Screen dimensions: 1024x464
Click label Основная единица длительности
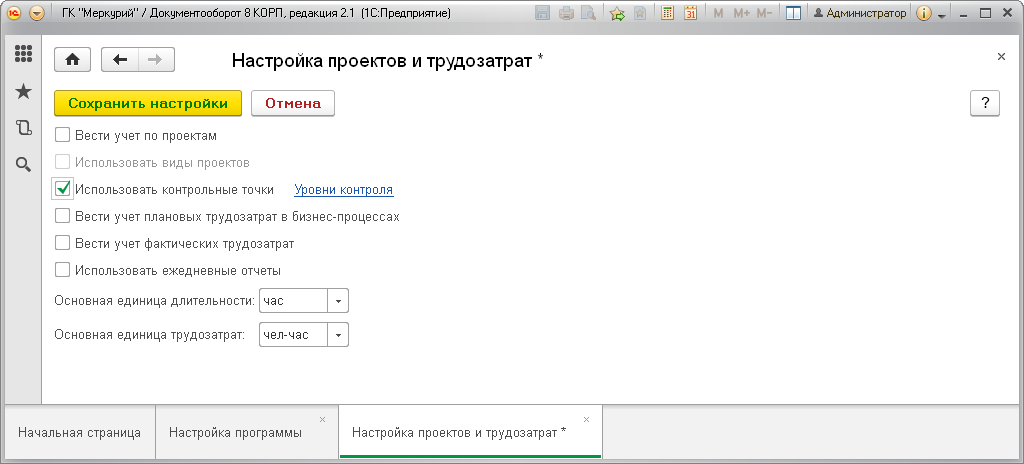tap(155, 301)
